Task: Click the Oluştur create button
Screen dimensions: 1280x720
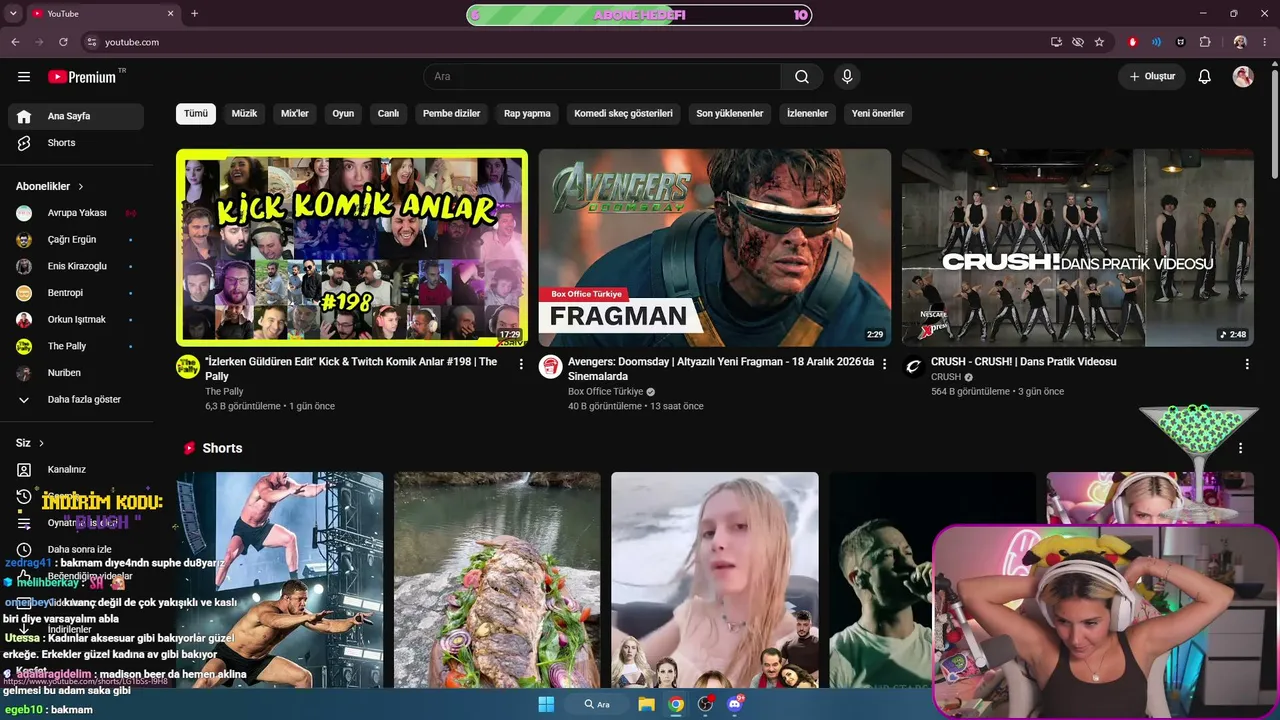Action: pos(1152,77)
